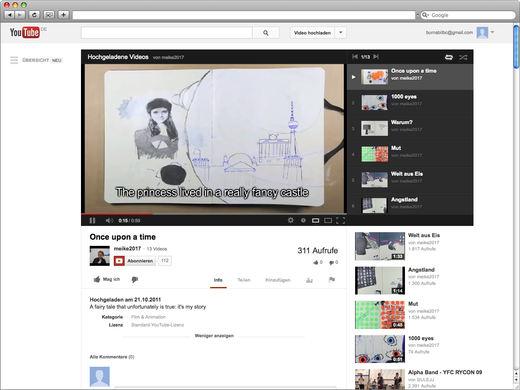Open dropdown arrow next to Video hochladen

341,33
